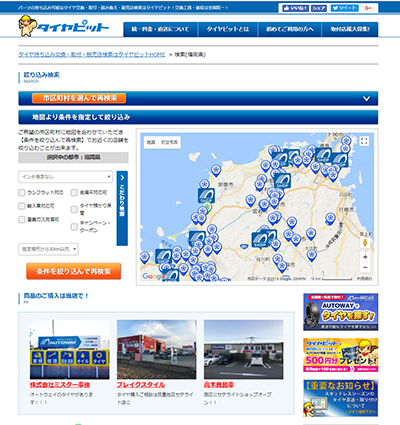400x425 pixels.
Task: Click the Twitter tweet button
Action: tap(344, 8)
